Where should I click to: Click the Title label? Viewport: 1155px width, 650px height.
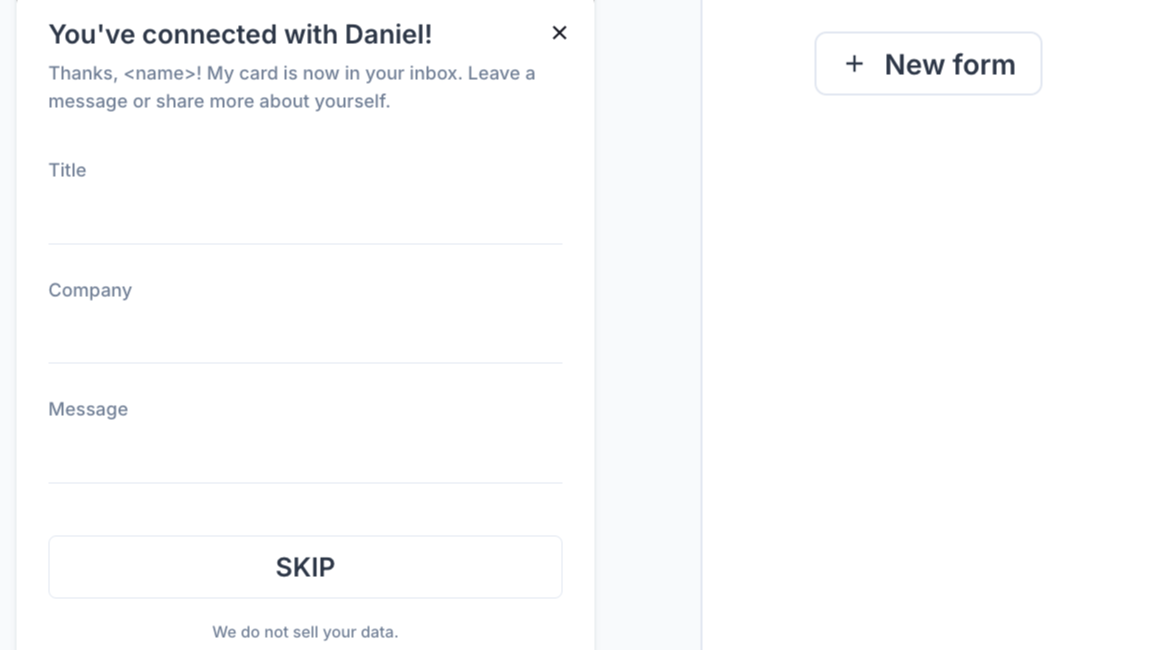click(67, 170)
